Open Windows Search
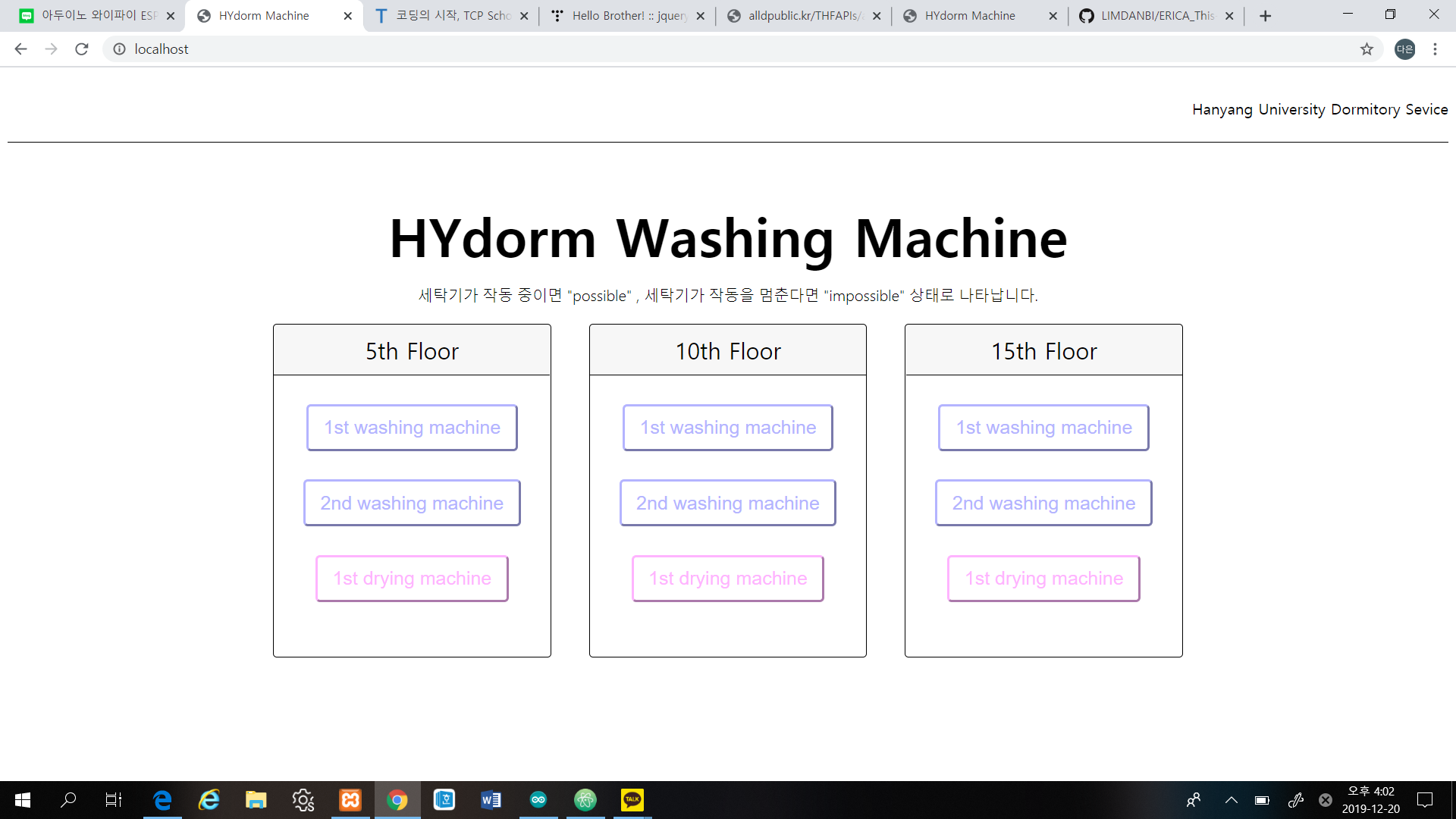Image resolution: width=1456 pixels, height=819 pixels. point(69,800)
